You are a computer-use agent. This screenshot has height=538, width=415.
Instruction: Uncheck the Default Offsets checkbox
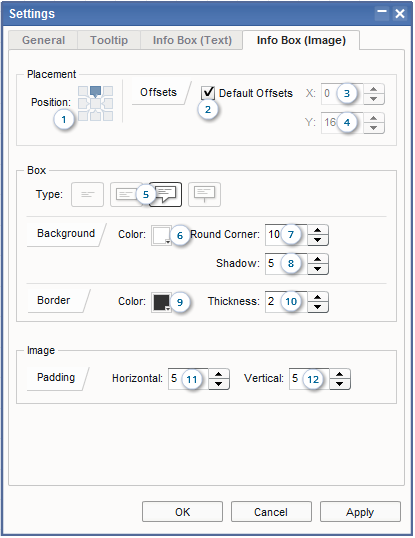(208, 93)
